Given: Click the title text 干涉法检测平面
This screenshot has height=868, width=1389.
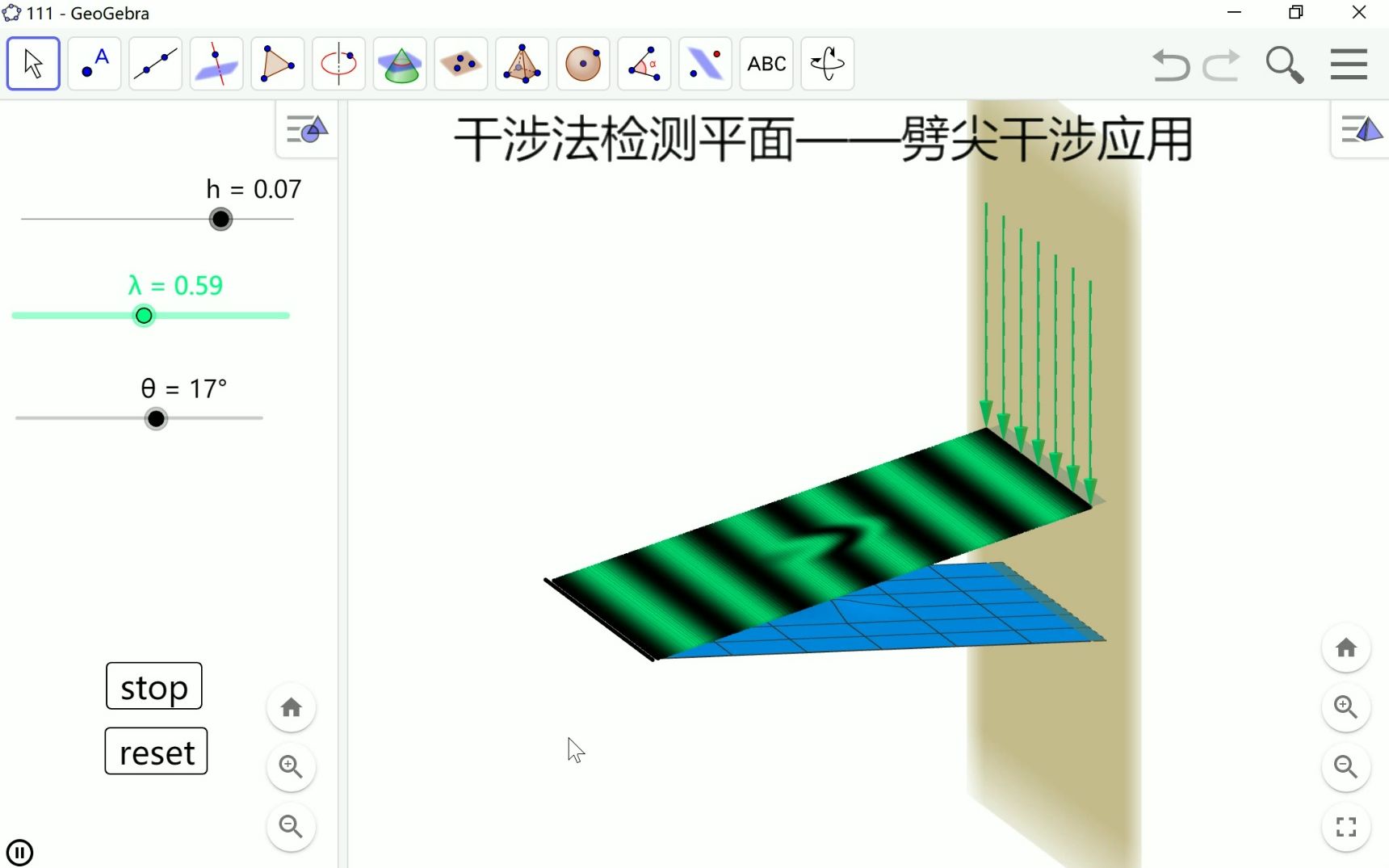Looking at the screenshot, I should (623, 140).
